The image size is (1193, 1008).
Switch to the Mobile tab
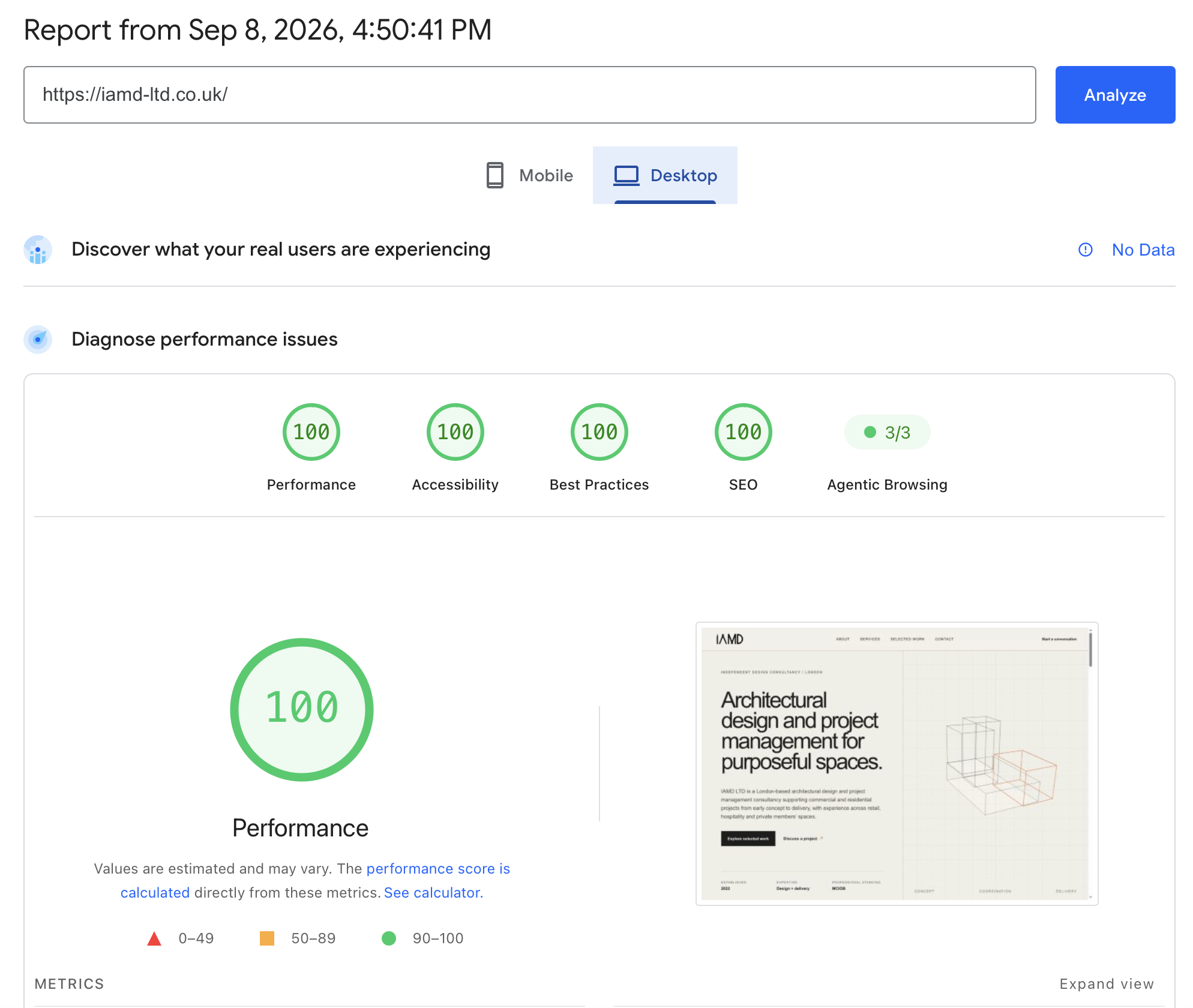click(529, 175)
